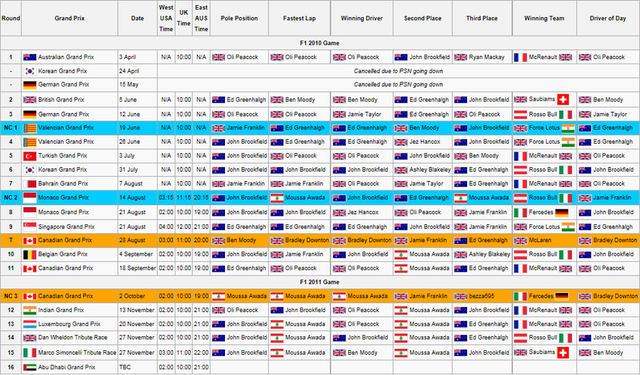This screenshot has height=375, width=640.
Task: Click Indian flag beside Force Lotus in Singapore Grand Prix row
Action: 568,226
